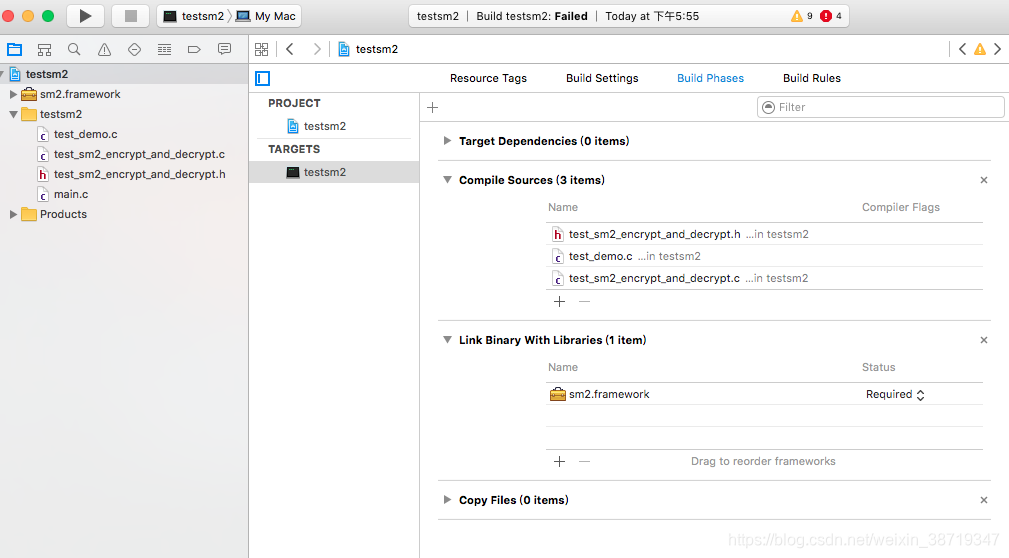Screen dimensions: 1009x558
Task: Open the related items grid menu
Action: [261, 50]
